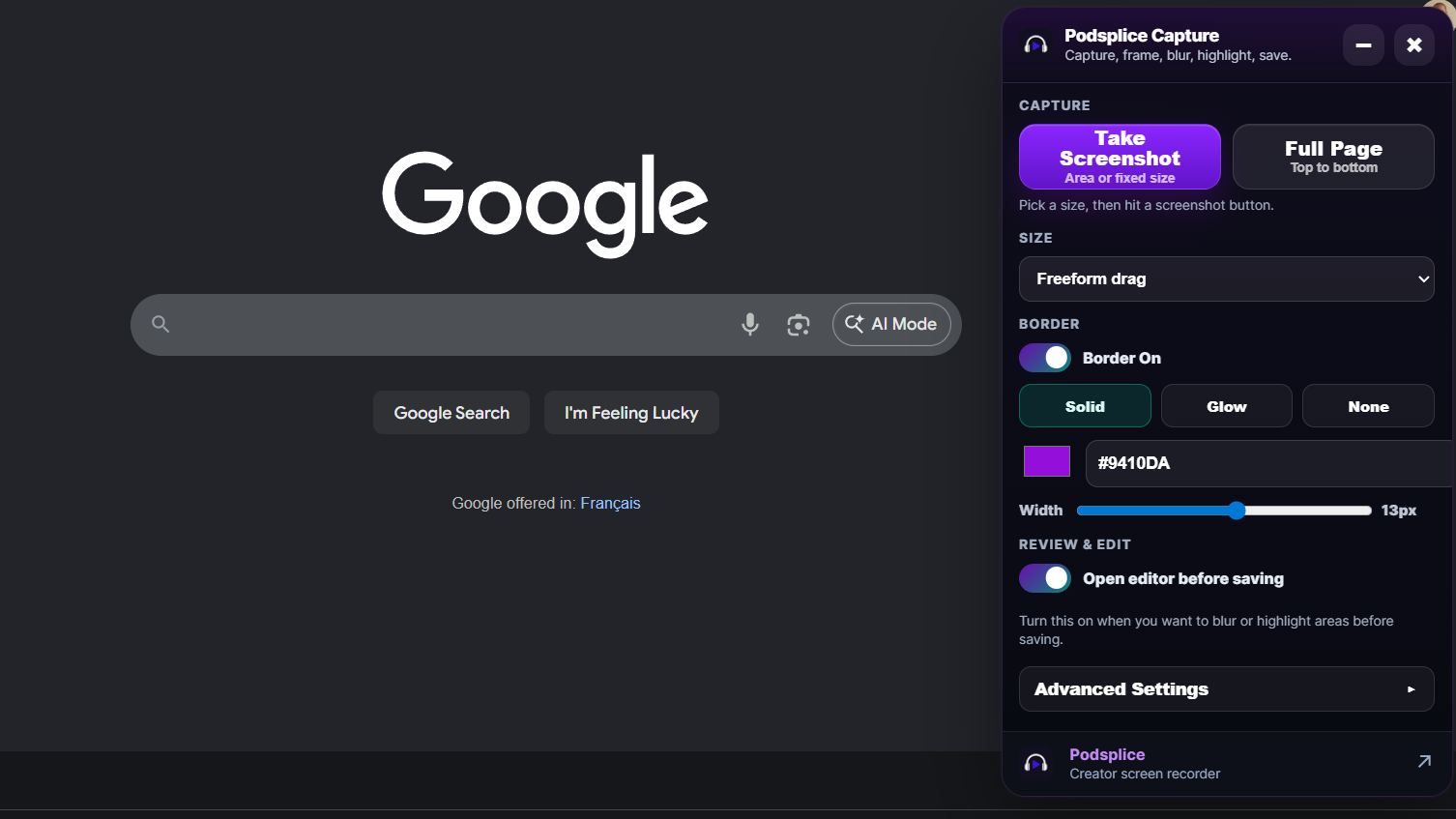Screen dimensions: 1456x819
Task: Turn off the Border On toggle
Action: pyautogui.click(x=1045, y=358)
